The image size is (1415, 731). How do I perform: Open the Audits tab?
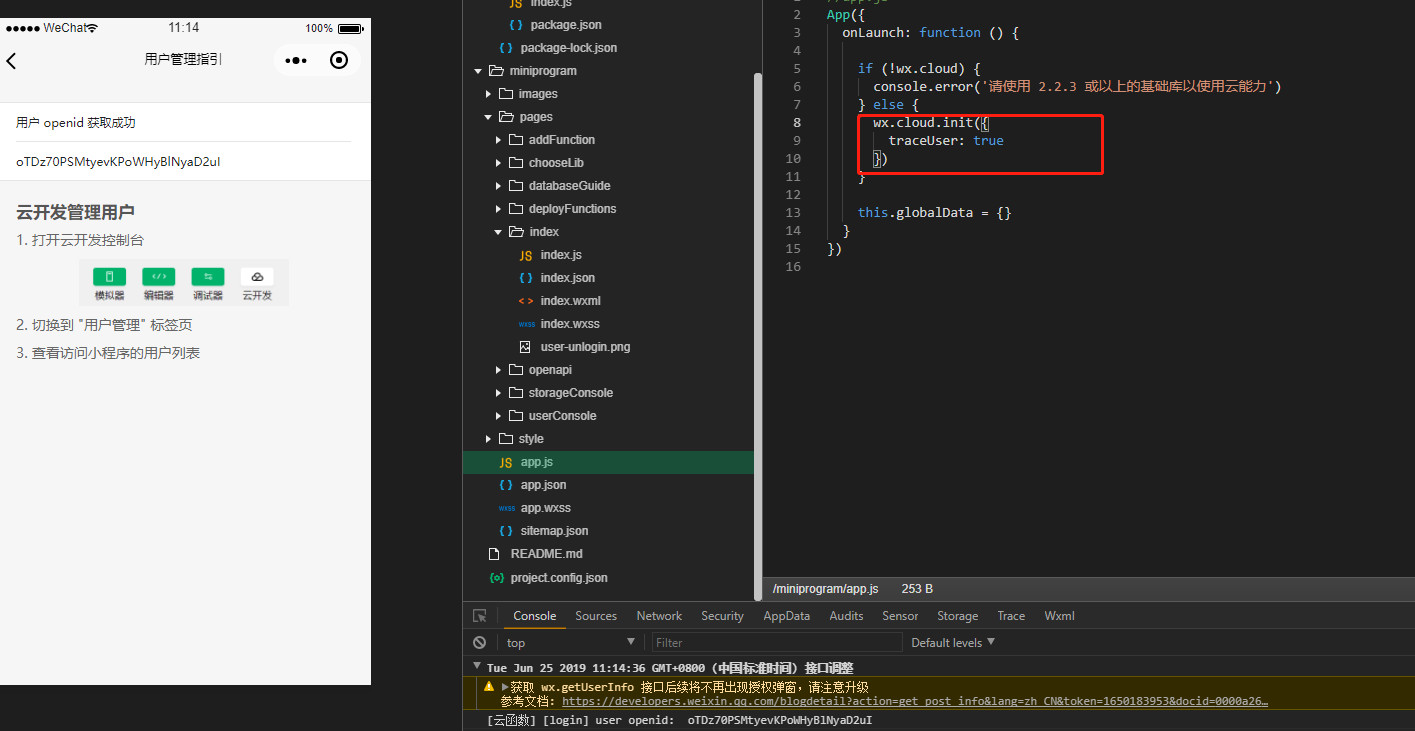point(846,616)
